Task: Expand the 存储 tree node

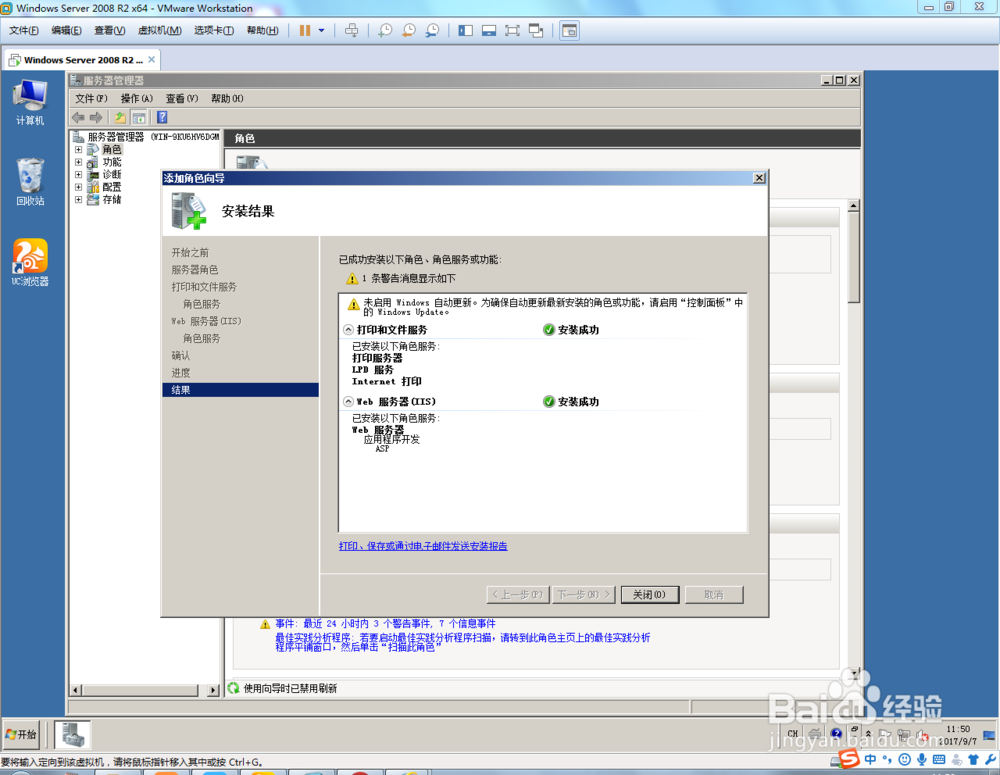Action: click(78, 200)
